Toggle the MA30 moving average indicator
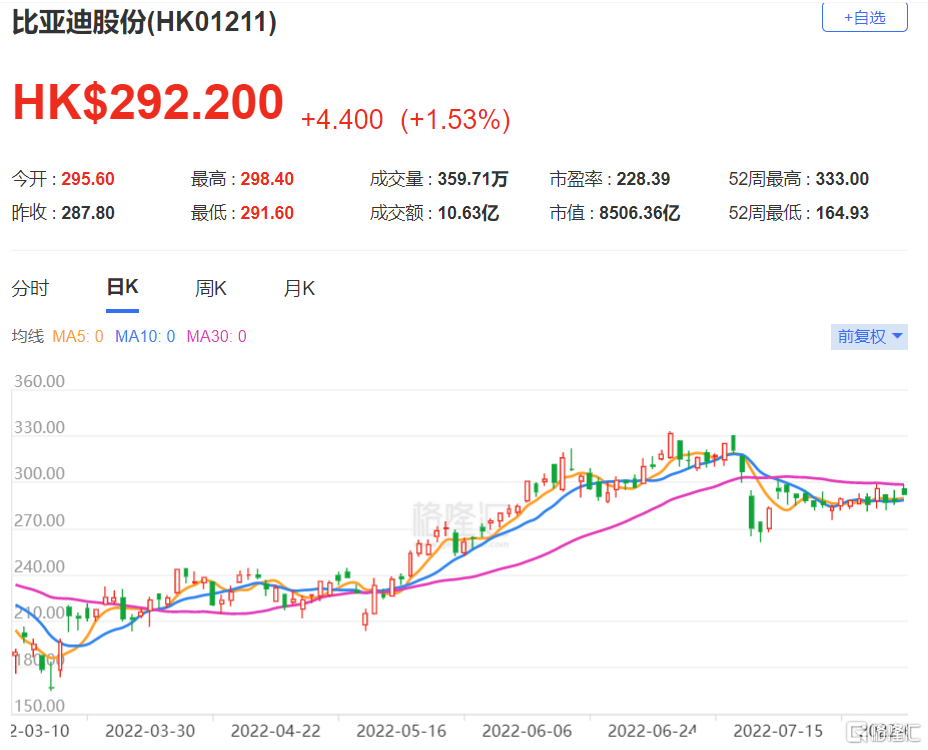Viewport: 928px width, 750px height. 216,337
